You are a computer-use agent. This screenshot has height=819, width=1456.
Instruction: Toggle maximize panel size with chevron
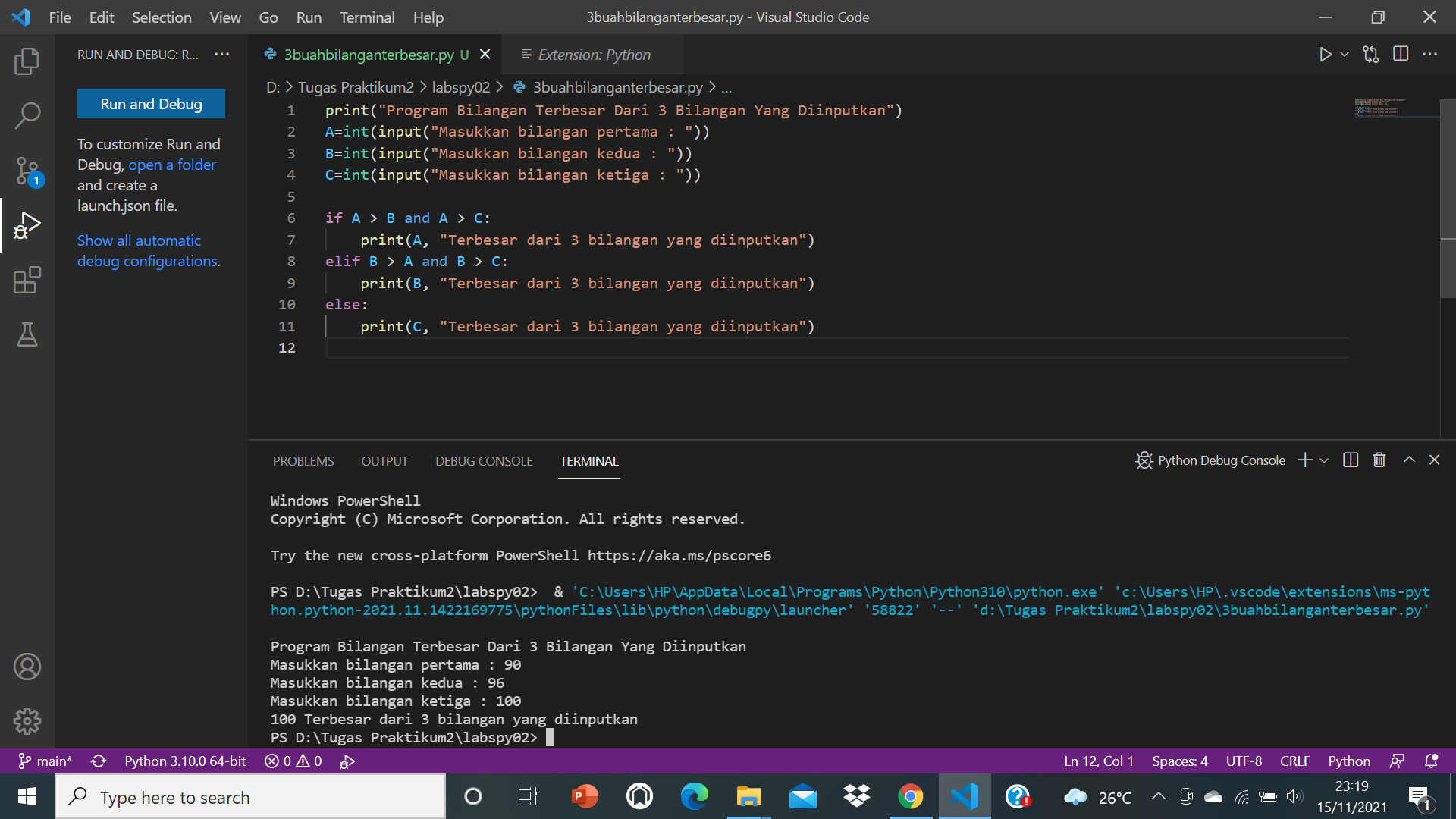[1408, 460]
